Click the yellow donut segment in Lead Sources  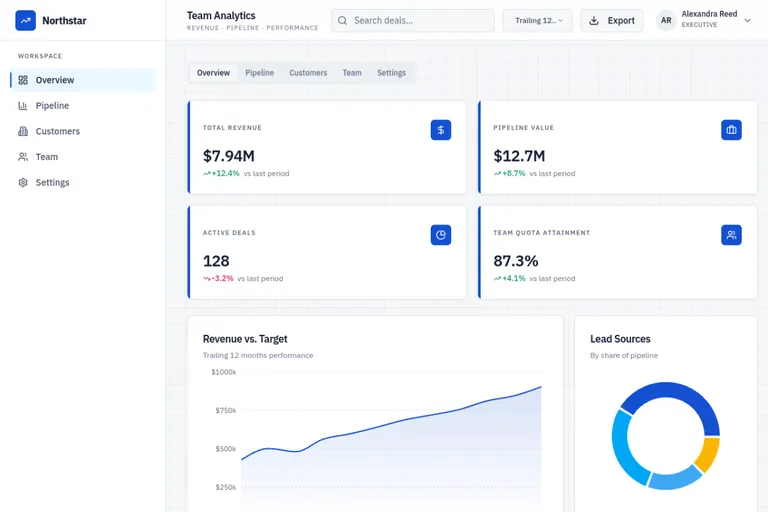point(708,455)
